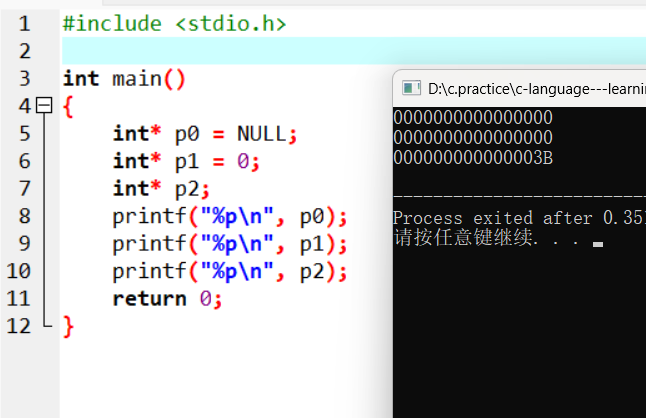Click the printf statement printing p2
Screen dimensions: 646x418
coord(230,271)
